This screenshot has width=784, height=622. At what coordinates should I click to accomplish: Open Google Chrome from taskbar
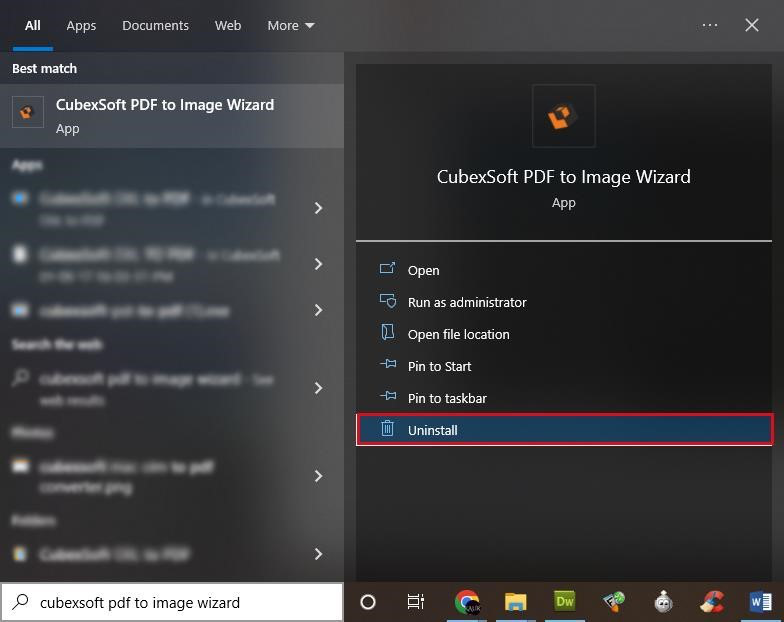pyautogui.click(x=467, y=602)
